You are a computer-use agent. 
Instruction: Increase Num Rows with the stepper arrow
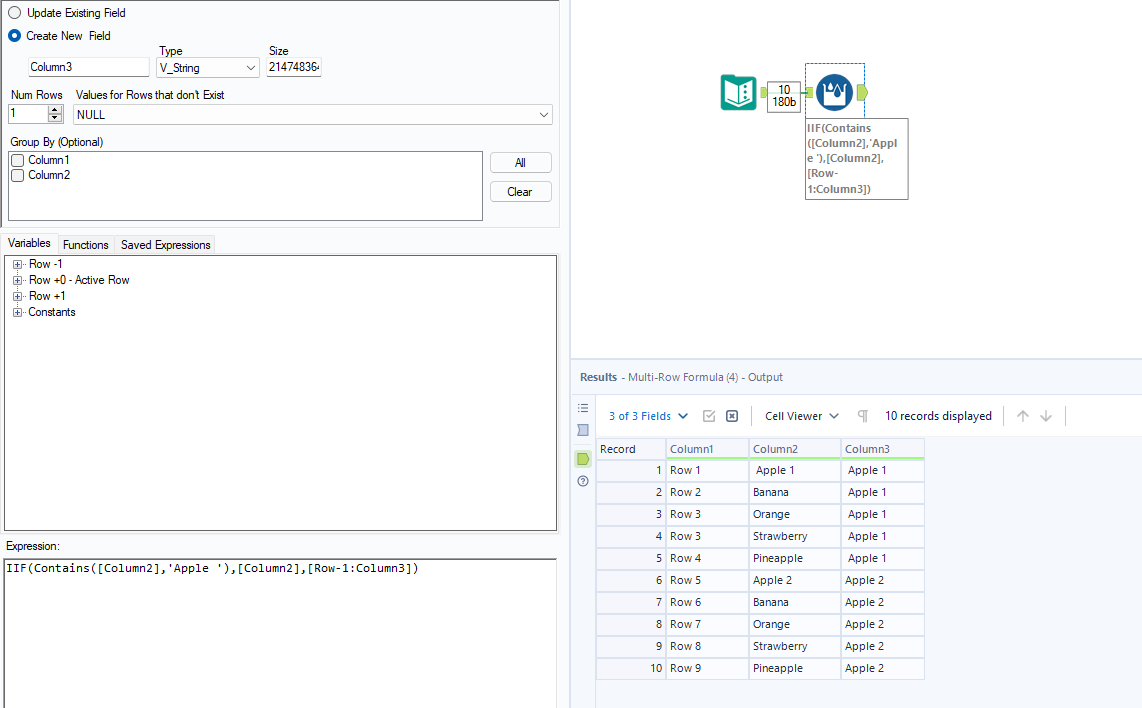(x=53, y=108)
